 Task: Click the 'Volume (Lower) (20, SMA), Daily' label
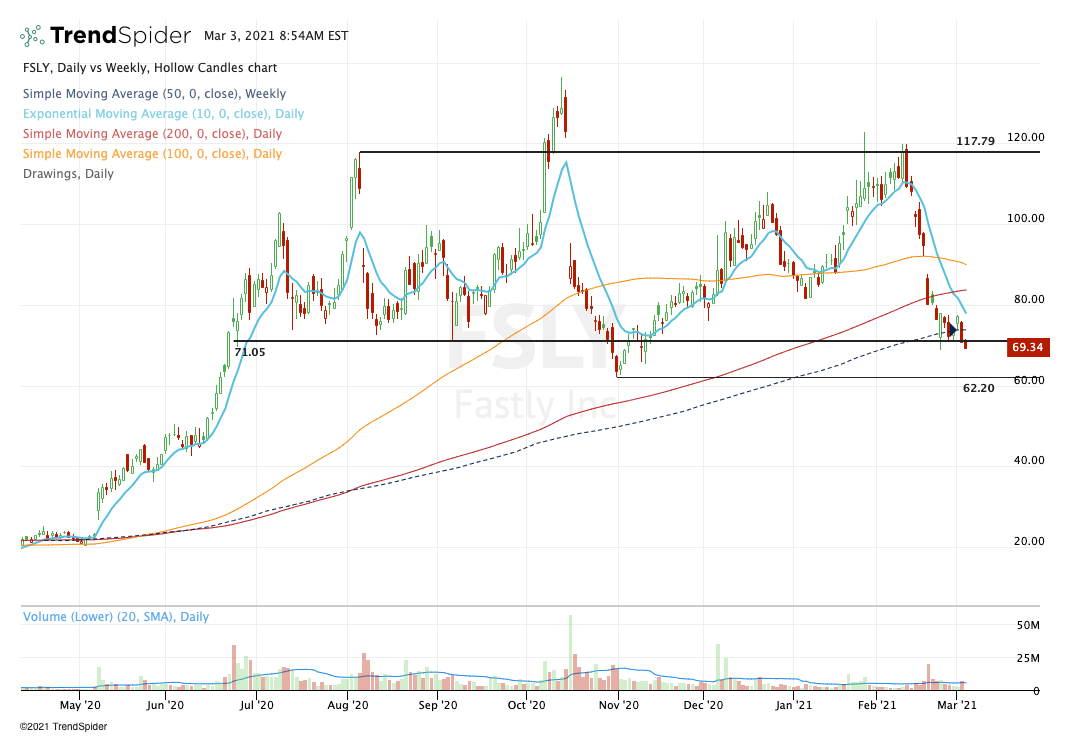point(116,617)
